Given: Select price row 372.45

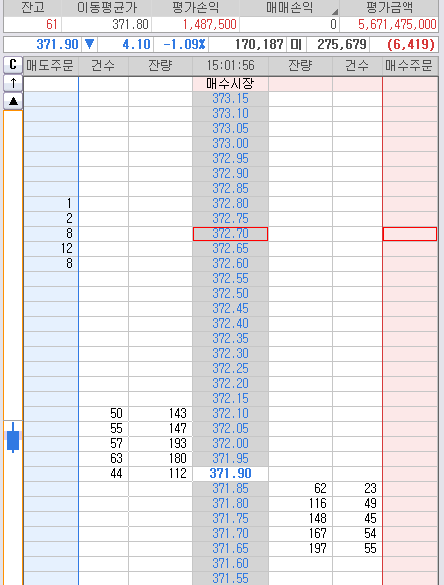Looking at the screenshot, I should coord(230,309).
